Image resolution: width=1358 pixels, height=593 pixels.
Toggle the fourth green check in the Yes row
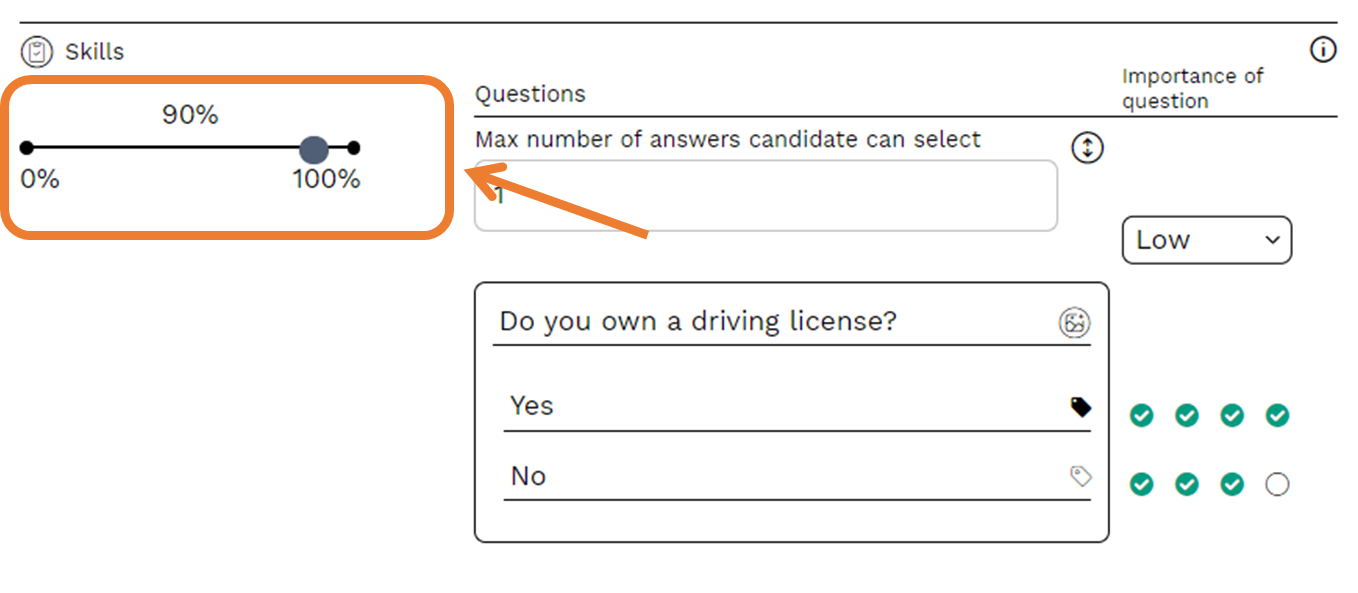1277,415
